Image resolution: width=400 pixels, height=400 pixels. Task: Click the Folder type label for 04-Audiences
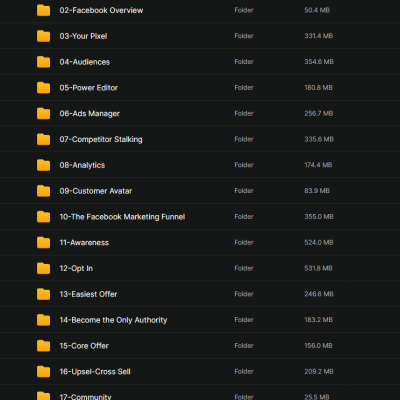pyautogui.click(x=244, y=62)
